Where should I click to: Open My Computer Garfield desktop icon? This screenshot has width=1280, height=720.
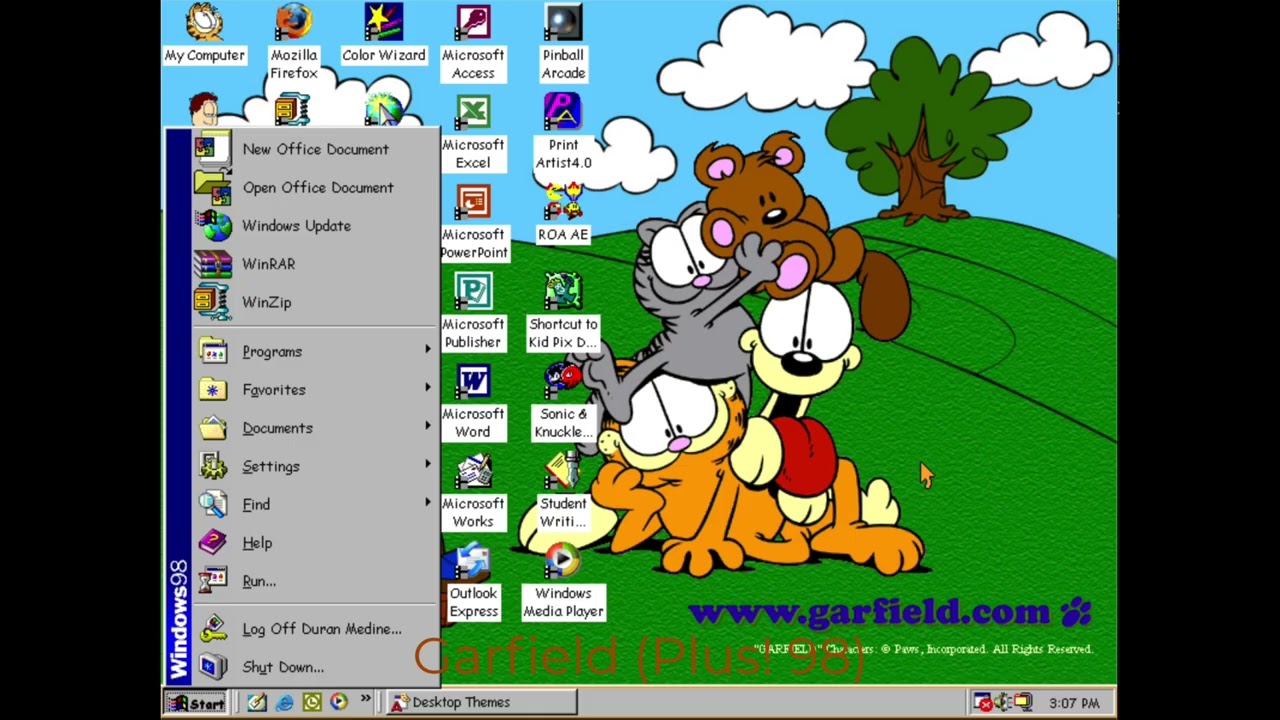(204, 34)
